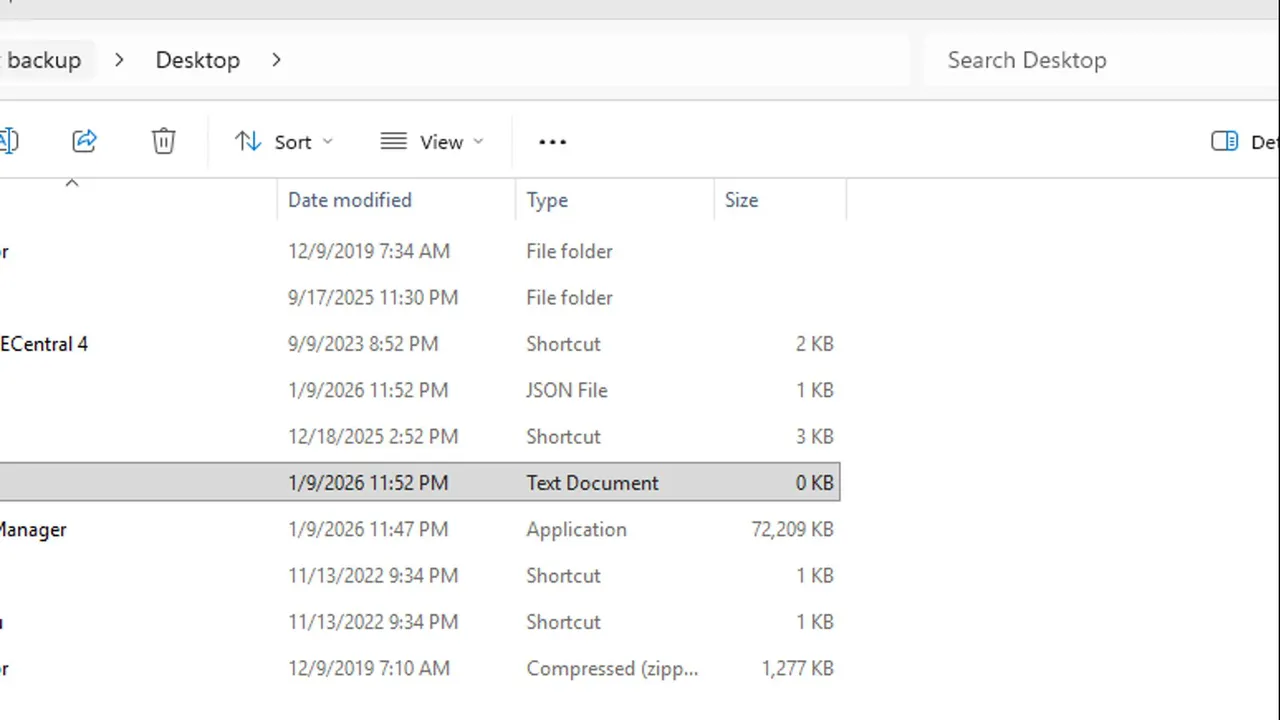Image resolution: width=1280 pixels, height=720 pixels.
Task: Click the Delete trash can icon
Action: pyautogui.click(x=164, y=141)
